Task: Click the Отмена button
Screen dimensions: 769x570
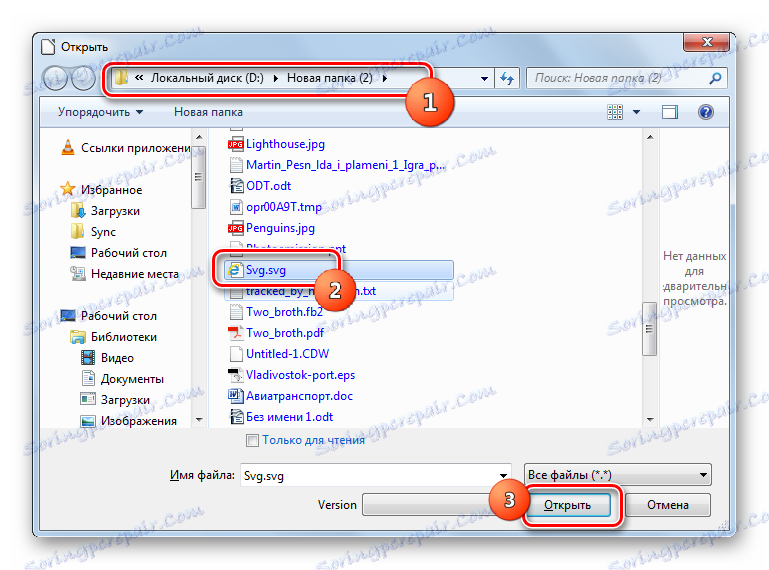Action: [667, 505]
